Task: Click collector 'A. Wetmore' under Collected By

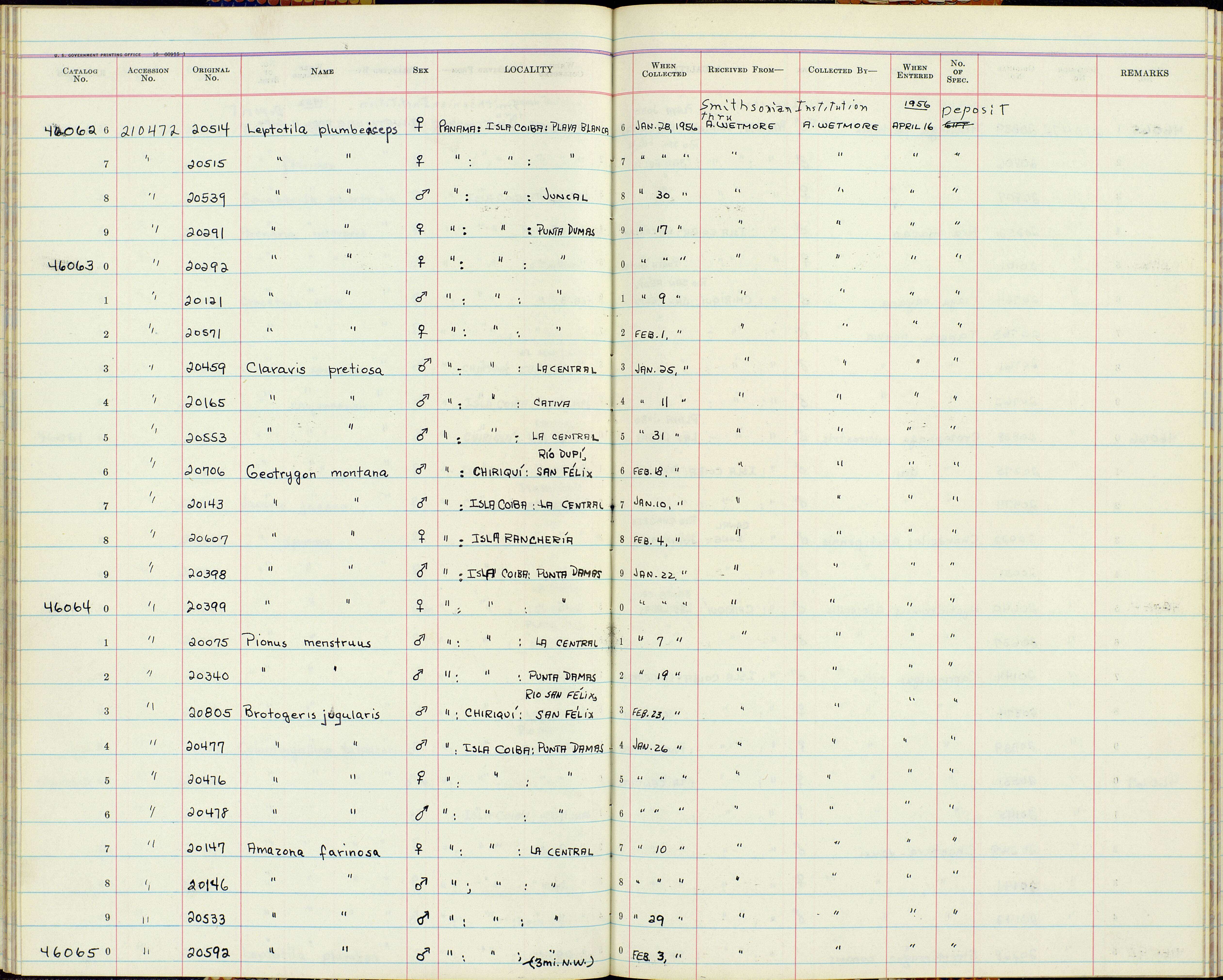Action: pyautogui.click(x=841, y=127)
